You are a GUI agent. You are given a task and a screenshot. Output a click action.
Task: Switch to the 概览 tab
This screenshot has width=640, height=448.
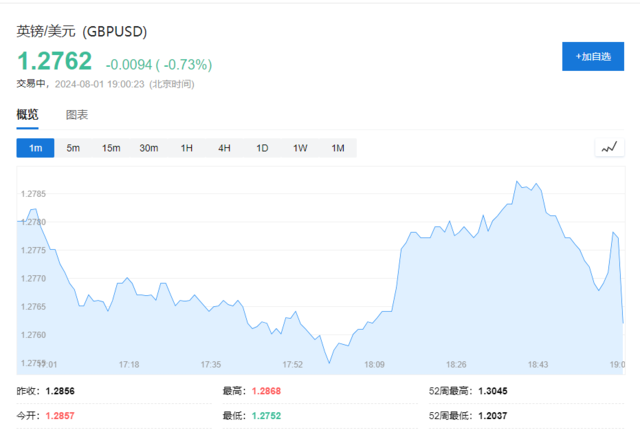(28, 115)
